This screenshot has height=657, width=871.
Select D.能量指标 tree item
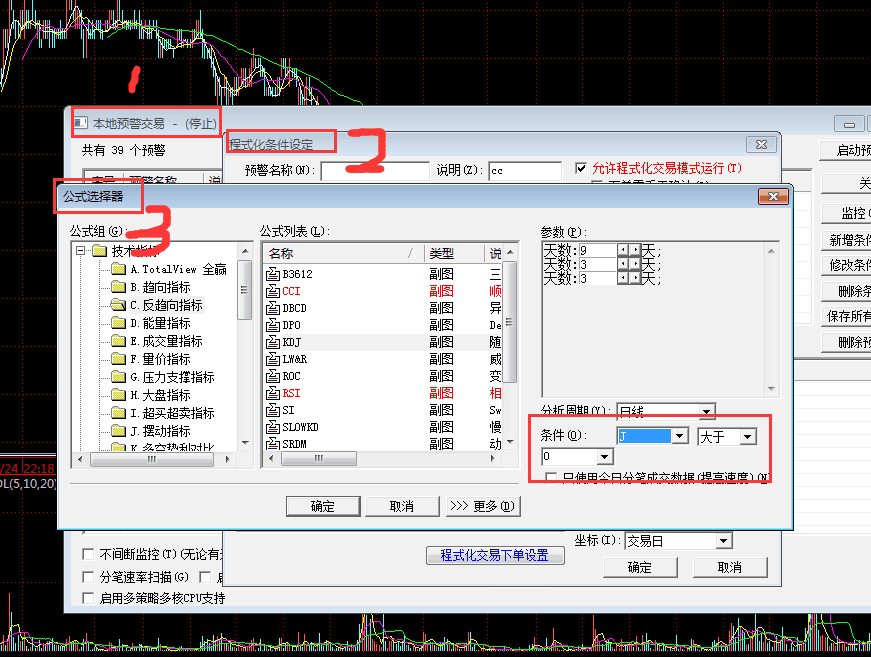161,323
